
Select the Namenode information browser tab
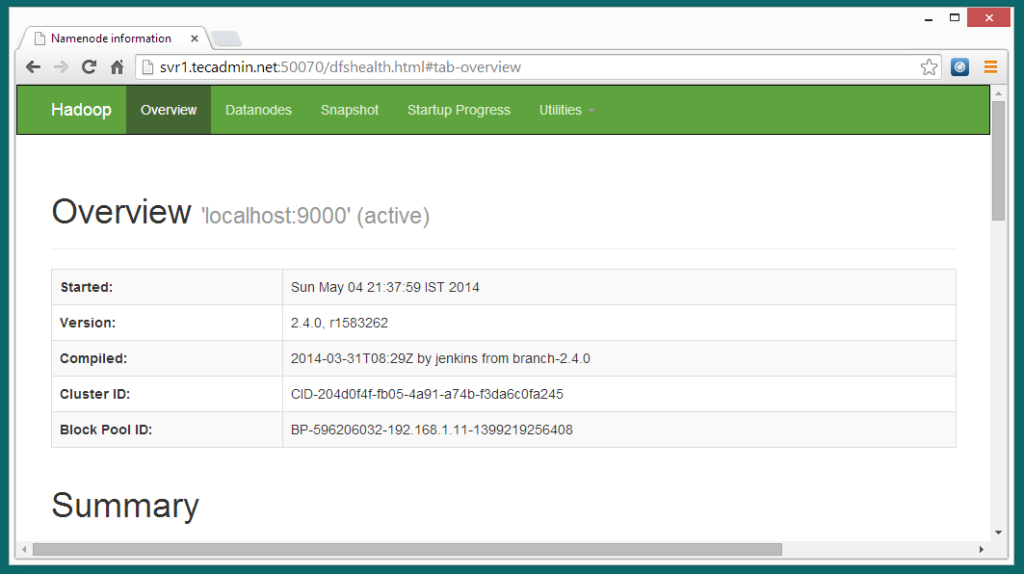click(110, 39)
